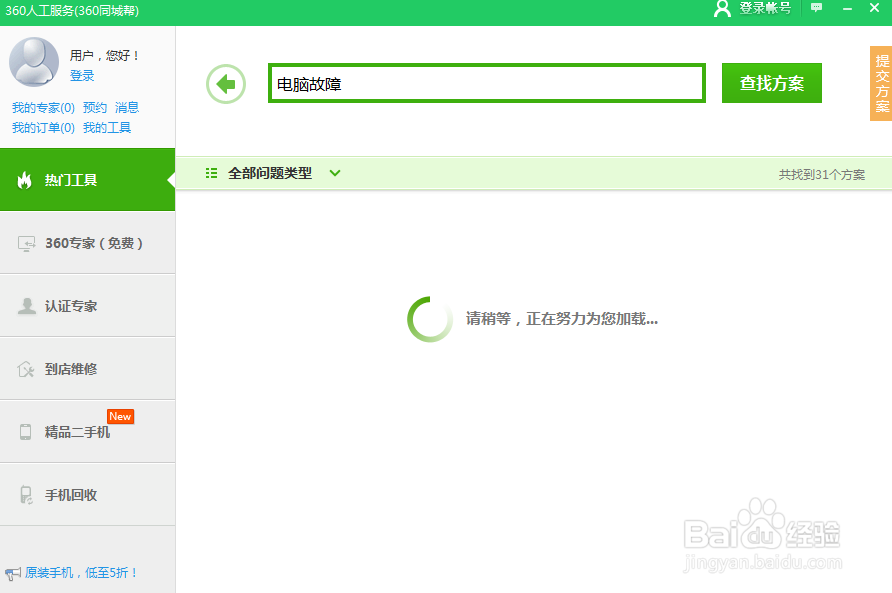The image size is (892, 593).
Task: Click the person icon beside 认证专家
Action: (x=26, y=306)
